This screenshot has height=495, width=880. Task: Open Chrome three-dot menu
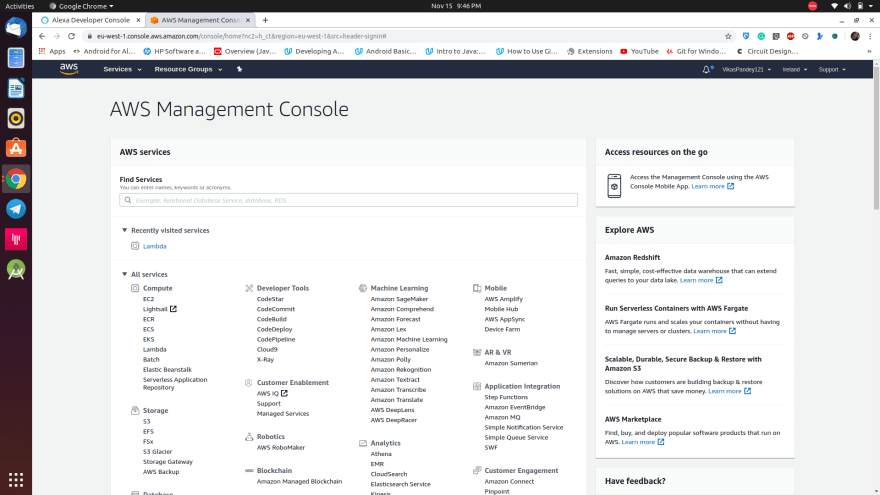point(870,36)
